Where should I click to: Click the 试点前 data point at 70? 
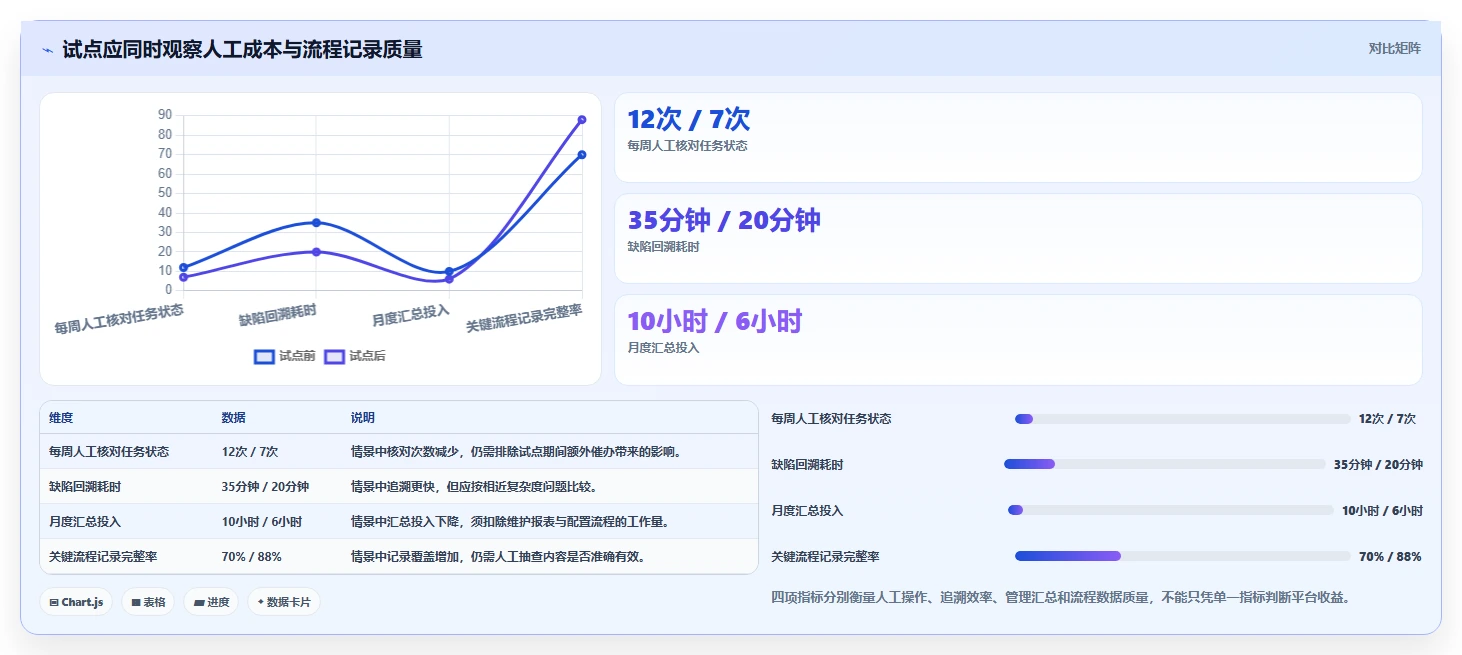pos(582,155)
